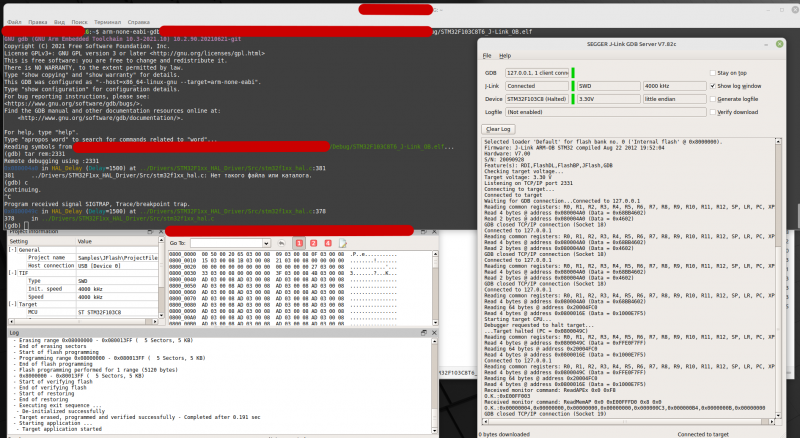Select 2-byte view icon in memory toolbar
Image resolution: width=800 pixels, height=438 pixels.
coord(314,244)
